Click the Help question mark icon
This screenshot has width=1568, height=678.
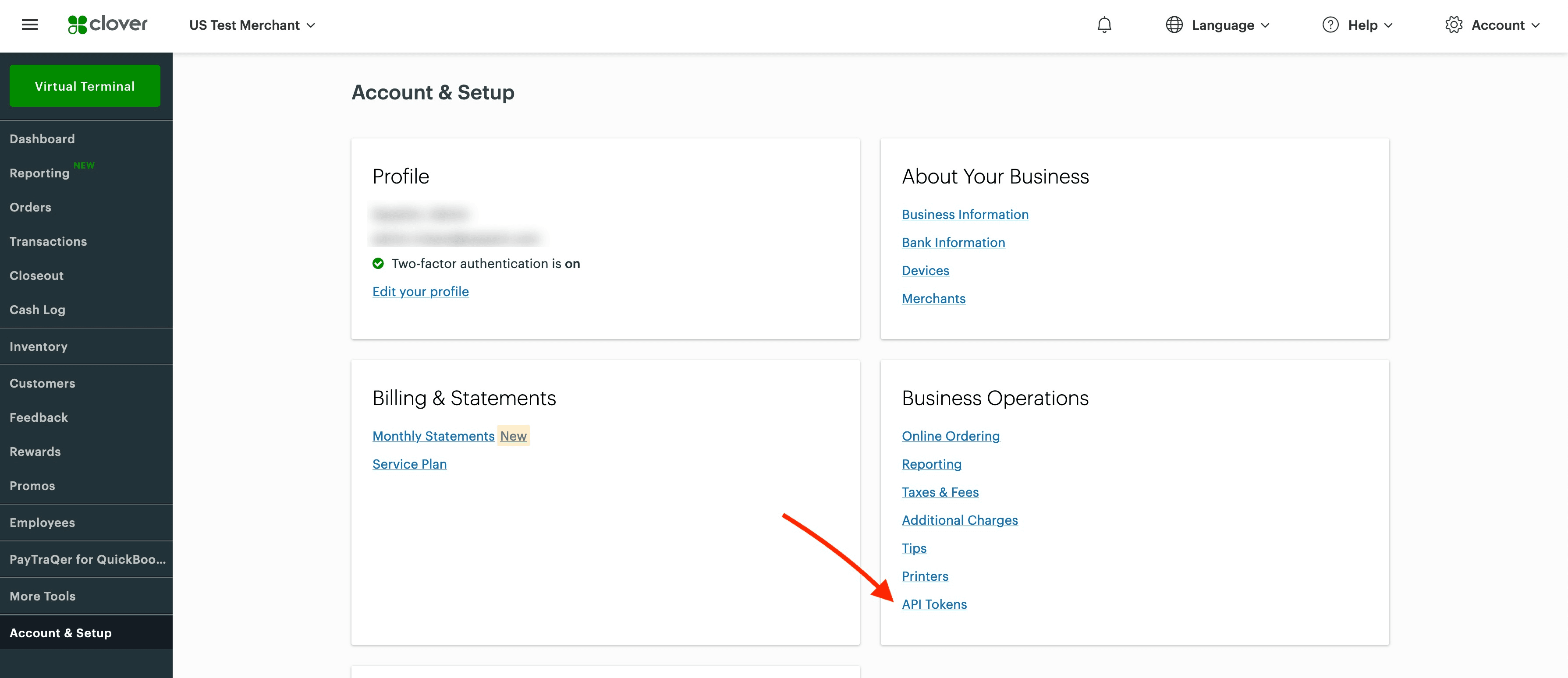(x=1330, y=25)
